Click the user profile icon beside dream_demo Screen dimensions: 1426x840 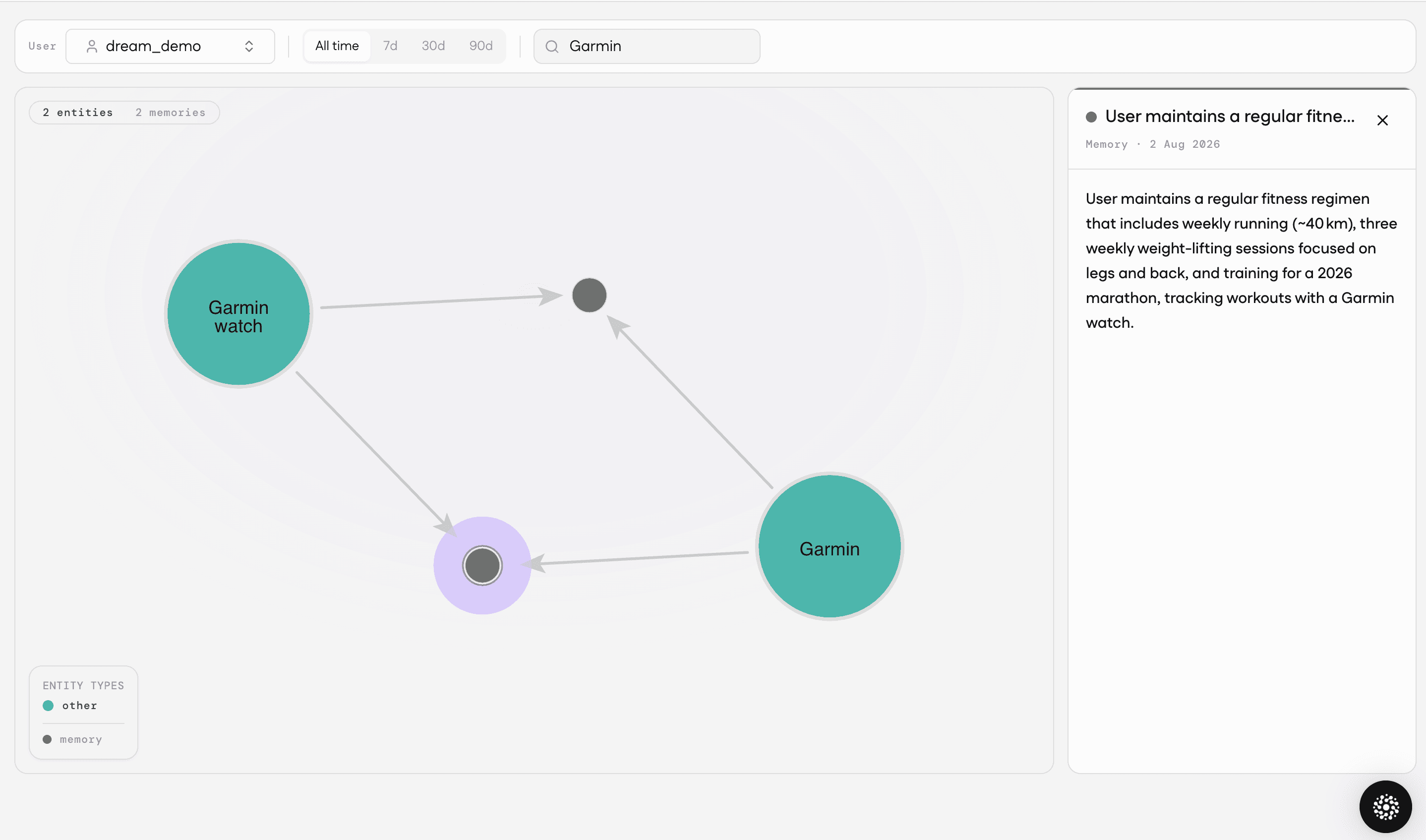(x=92, y=47)
